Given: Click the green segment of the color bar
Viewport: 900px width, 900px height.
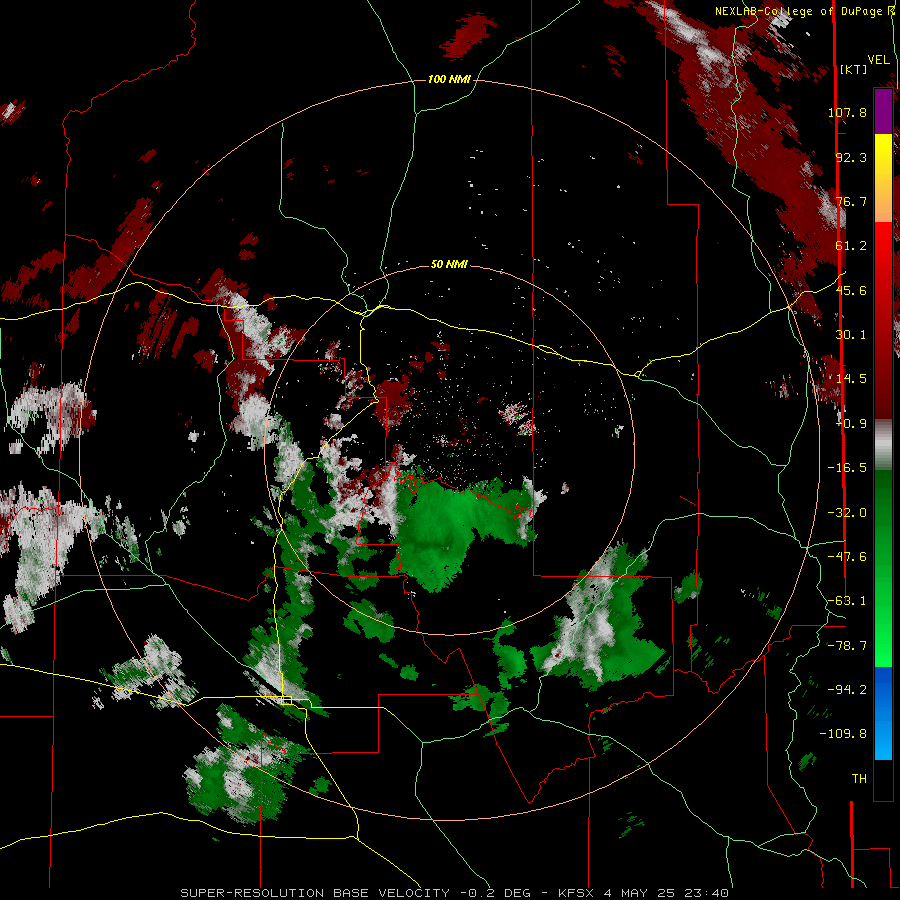Looking at the screenshot, I should [883, 568].
